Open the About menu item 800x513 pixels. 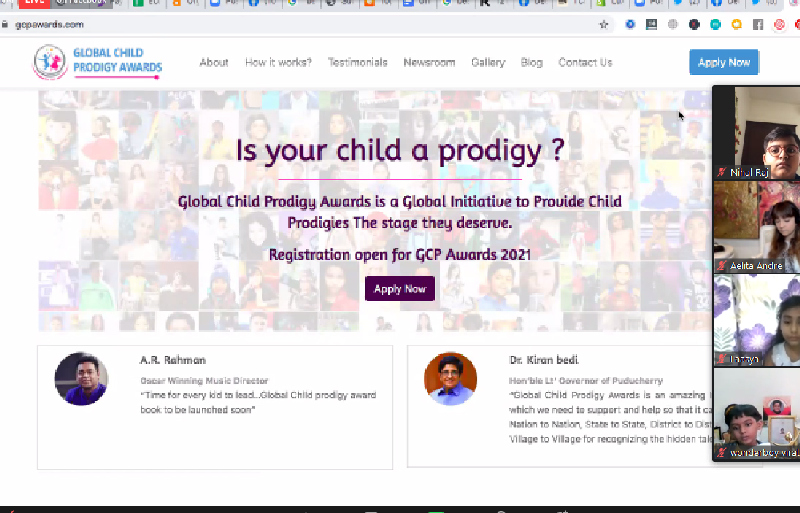point(214,62)
